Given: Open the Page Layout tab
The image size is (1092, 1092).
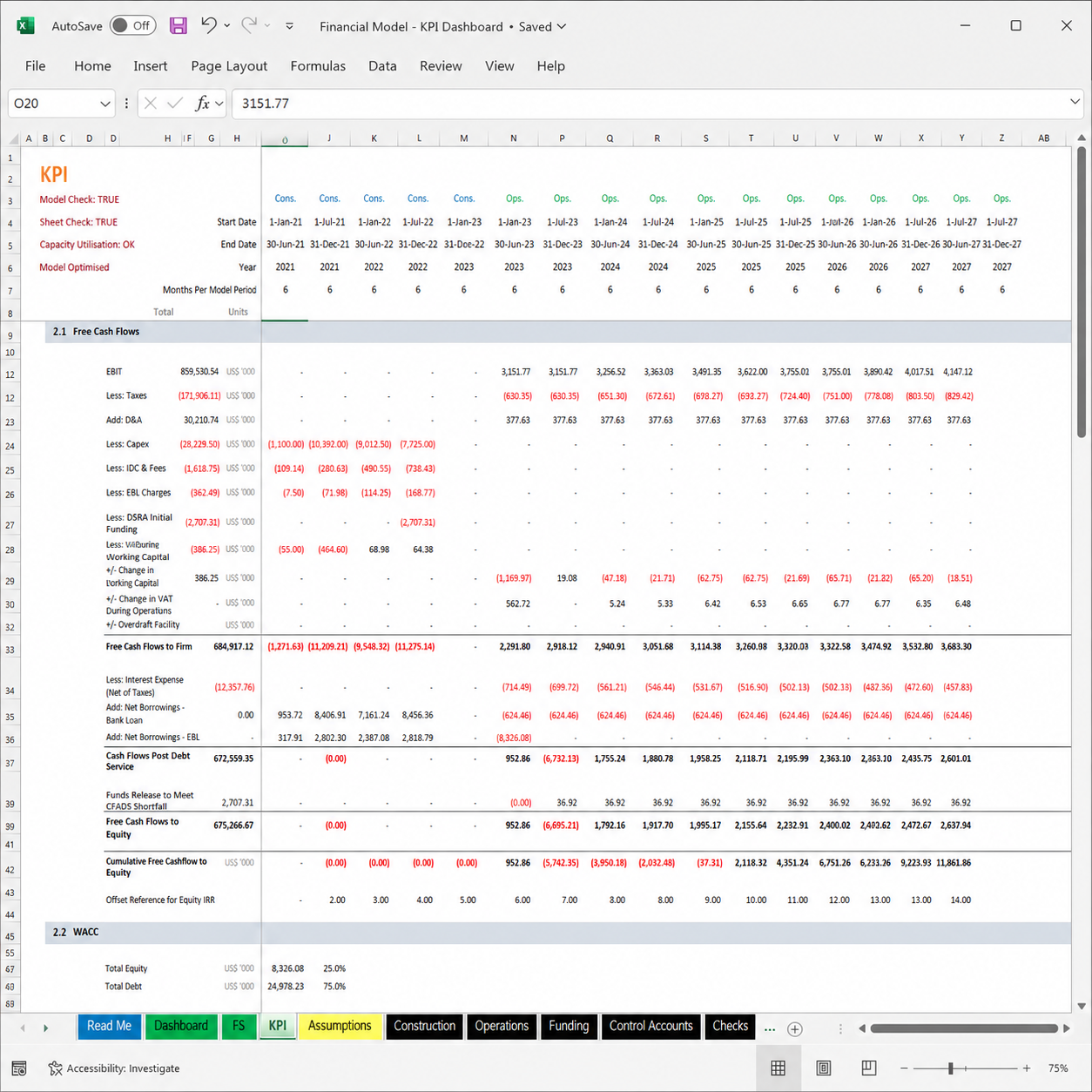Looking at the screenshot, I should (229, 66).
